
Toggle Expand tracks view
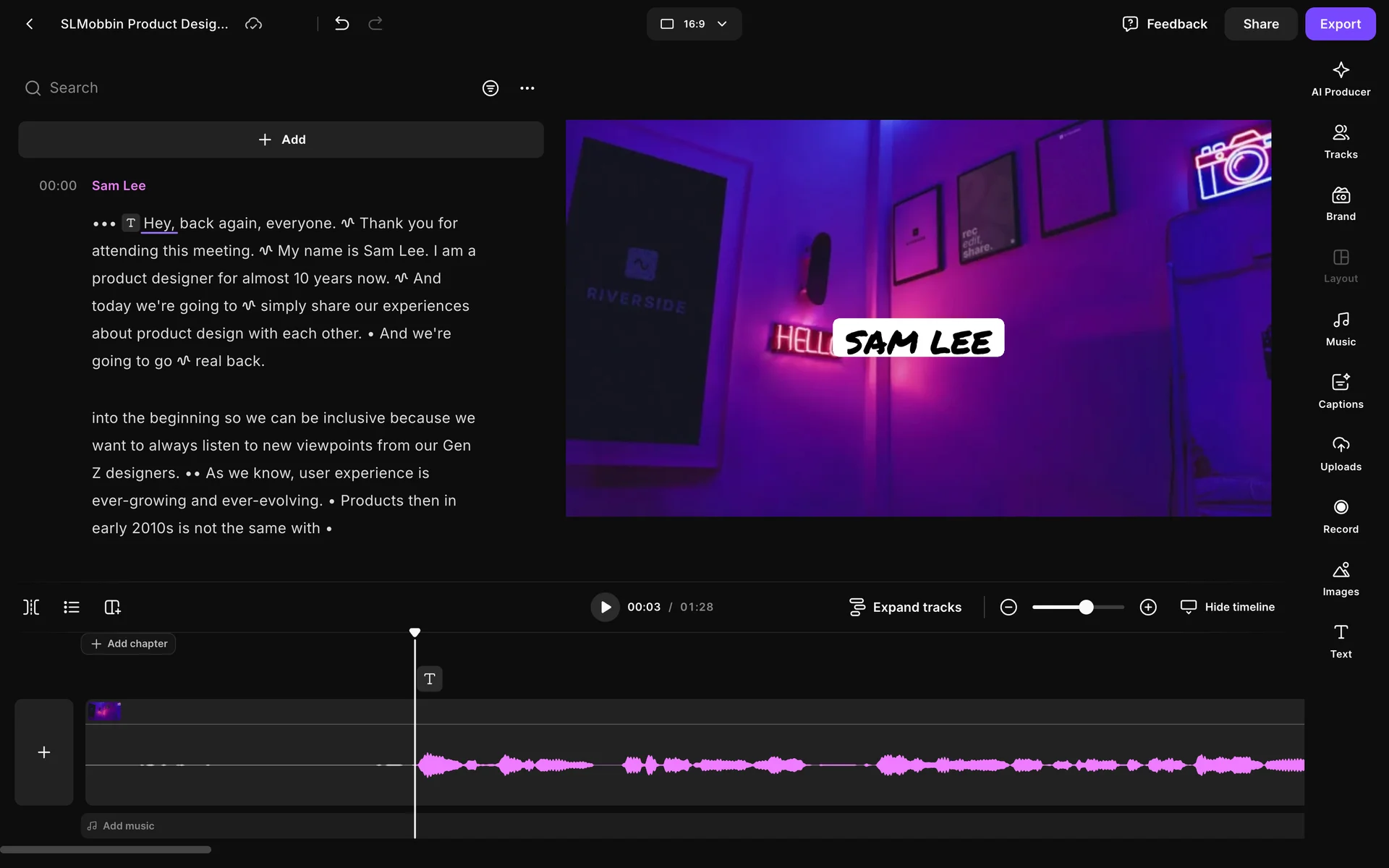click(x=905, y=607)
